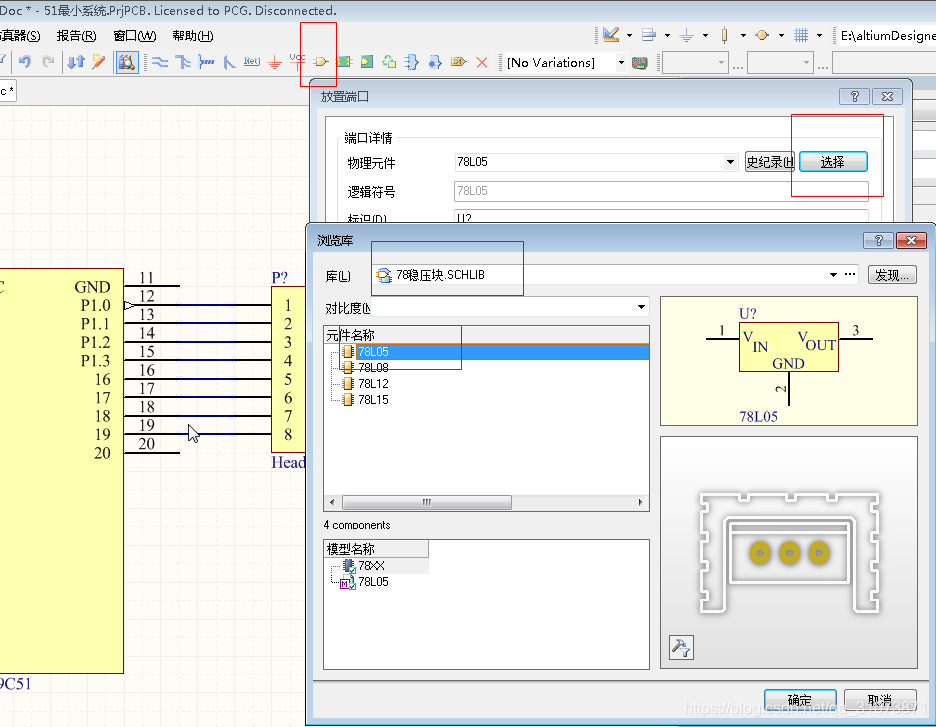The height and width of the screenshot is (727, 936).
Task: Click the Place Part component icon in toolbar
Action: [x=321, y=62]
